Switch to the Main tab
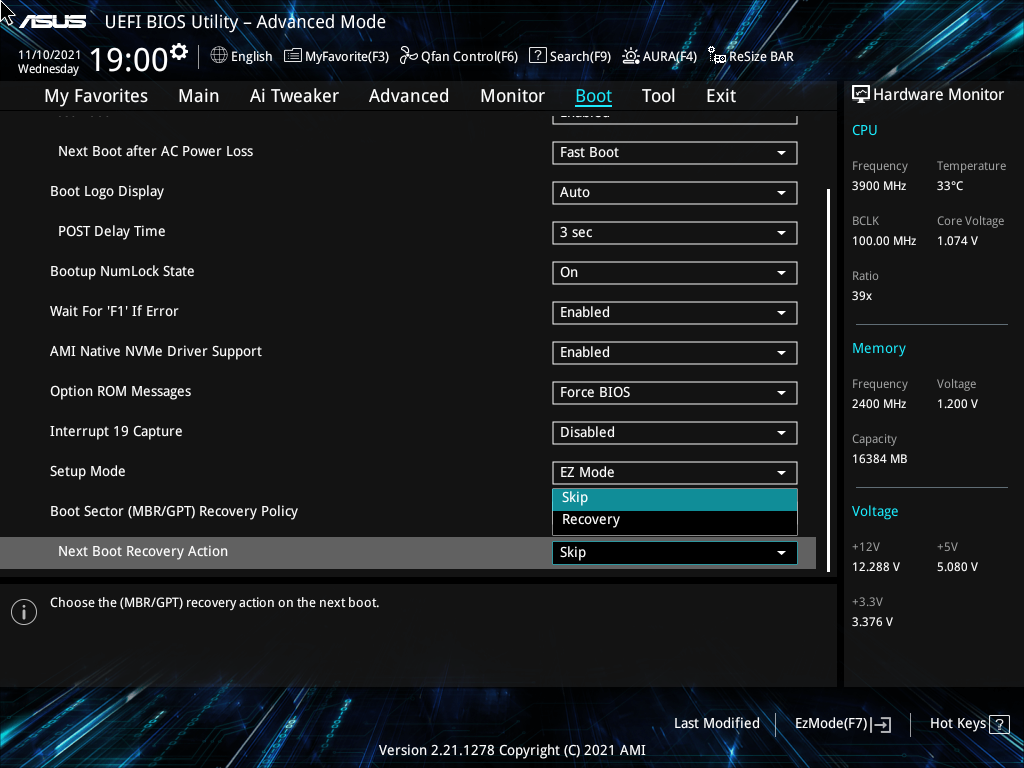 [x=199, y=96]
